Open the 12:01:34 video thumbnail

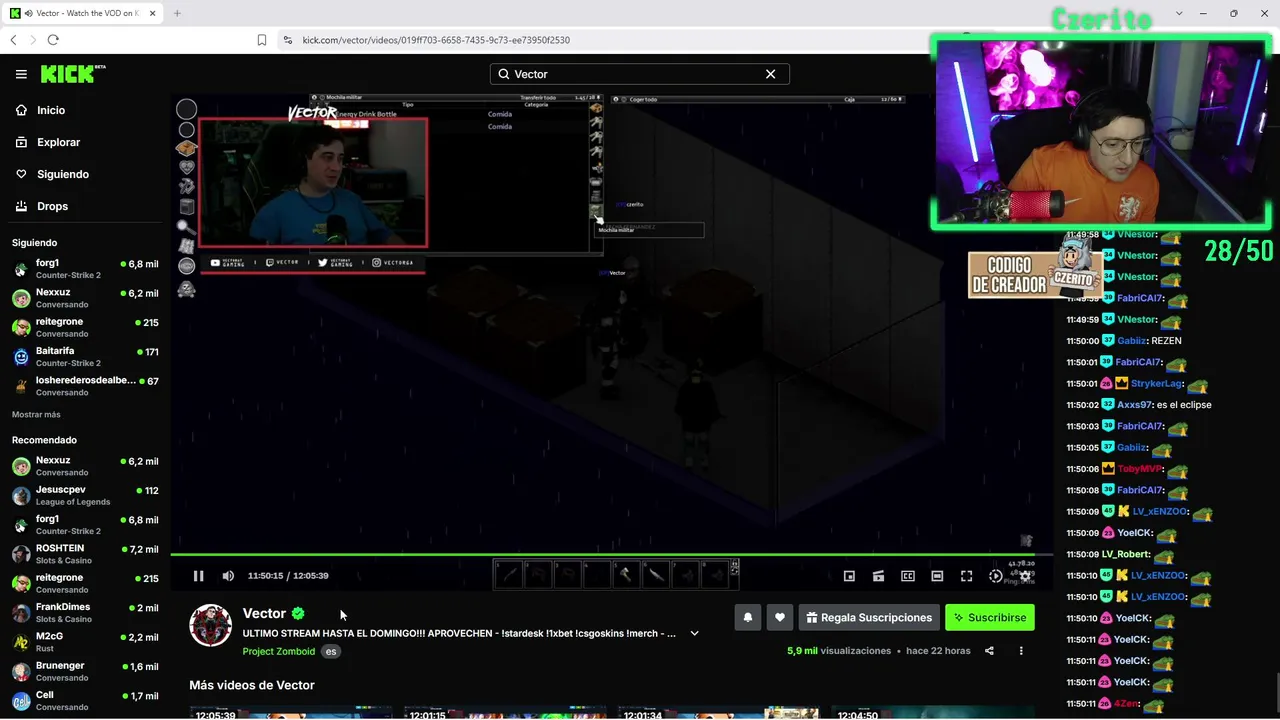point(718,713)
